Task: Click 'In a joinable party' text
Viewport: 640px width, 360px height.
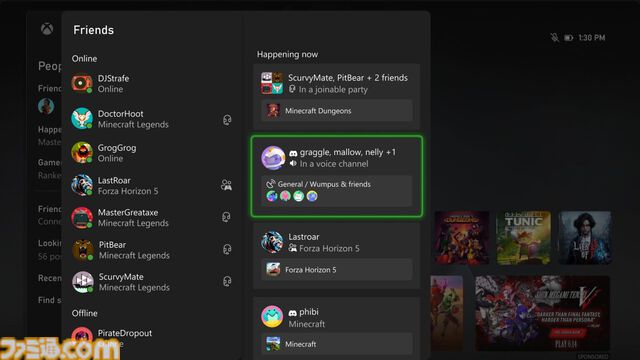Action: tap(333, 90)
